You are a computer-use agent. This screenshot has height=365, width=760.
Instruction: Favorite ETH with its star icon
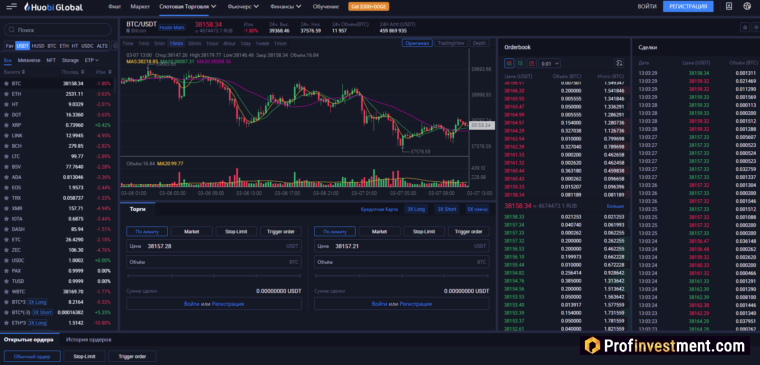tap(6, 94)
